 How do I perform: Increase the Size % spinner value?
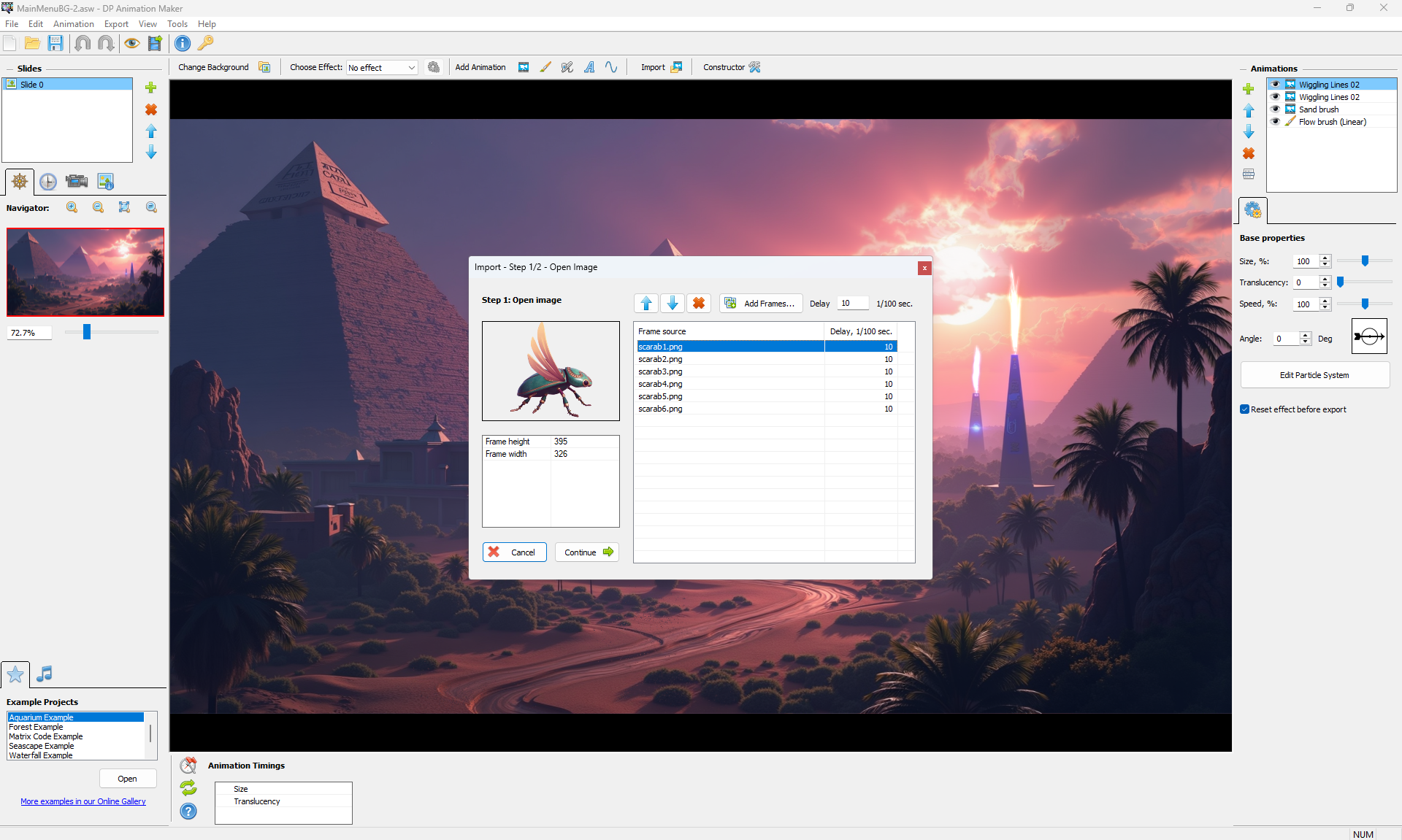pyautogui.click(x=1325, y=258)
